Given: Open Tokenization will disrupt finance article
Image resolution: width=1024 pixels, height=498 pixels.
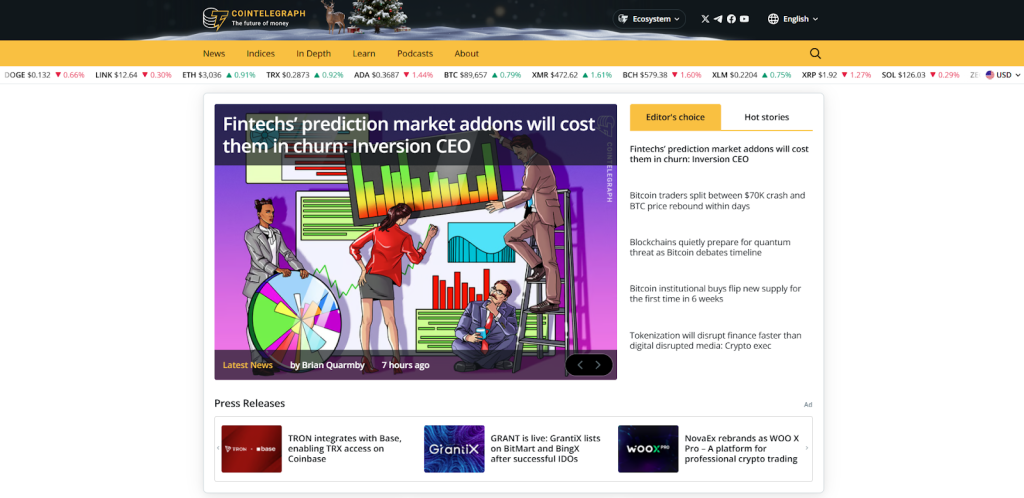Looking at the screenshot, I should click(715, 341).
